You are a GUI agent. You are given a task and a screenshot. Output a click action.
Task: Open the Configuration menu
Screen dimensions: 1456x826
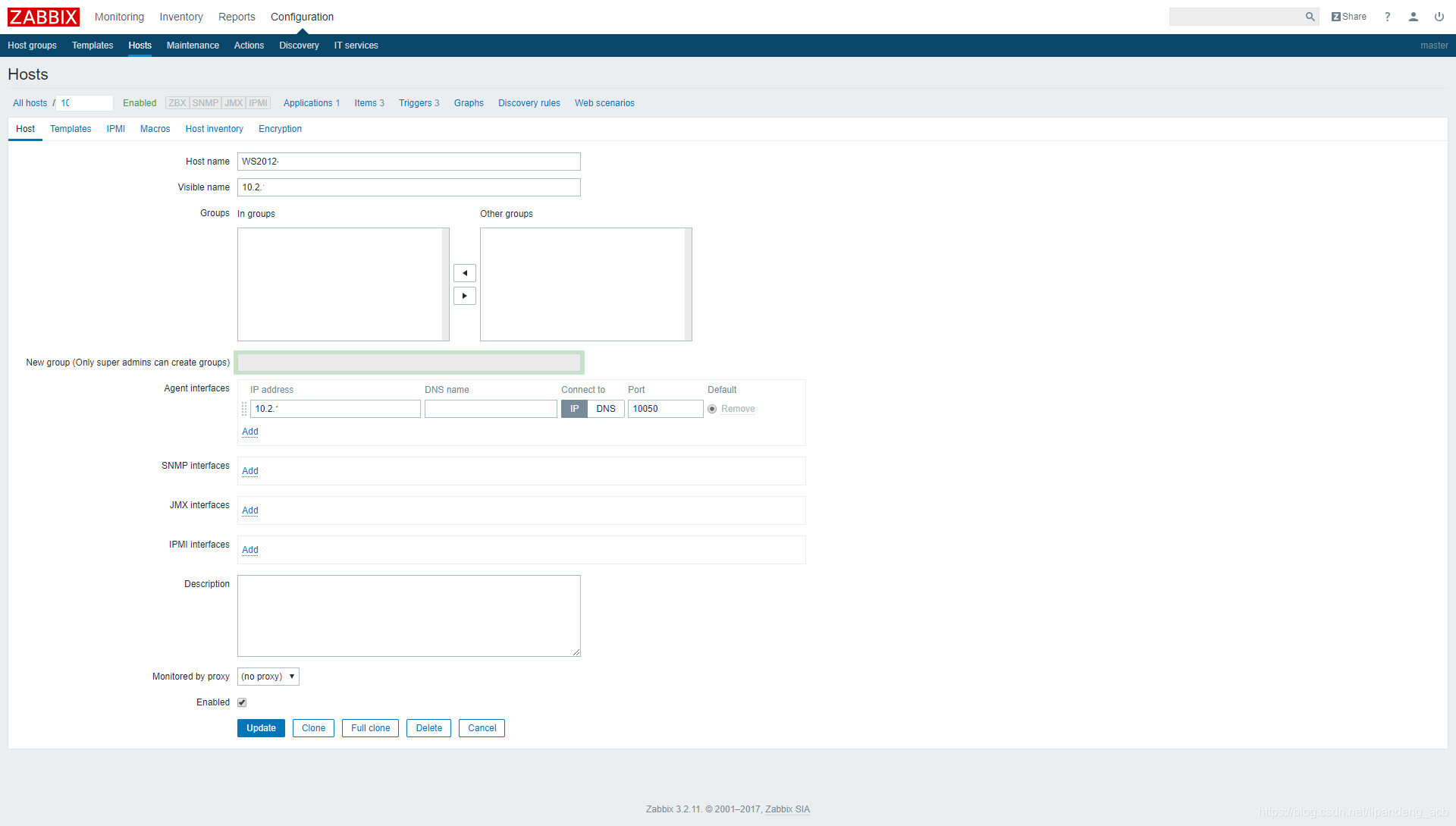tap(302, 17)
